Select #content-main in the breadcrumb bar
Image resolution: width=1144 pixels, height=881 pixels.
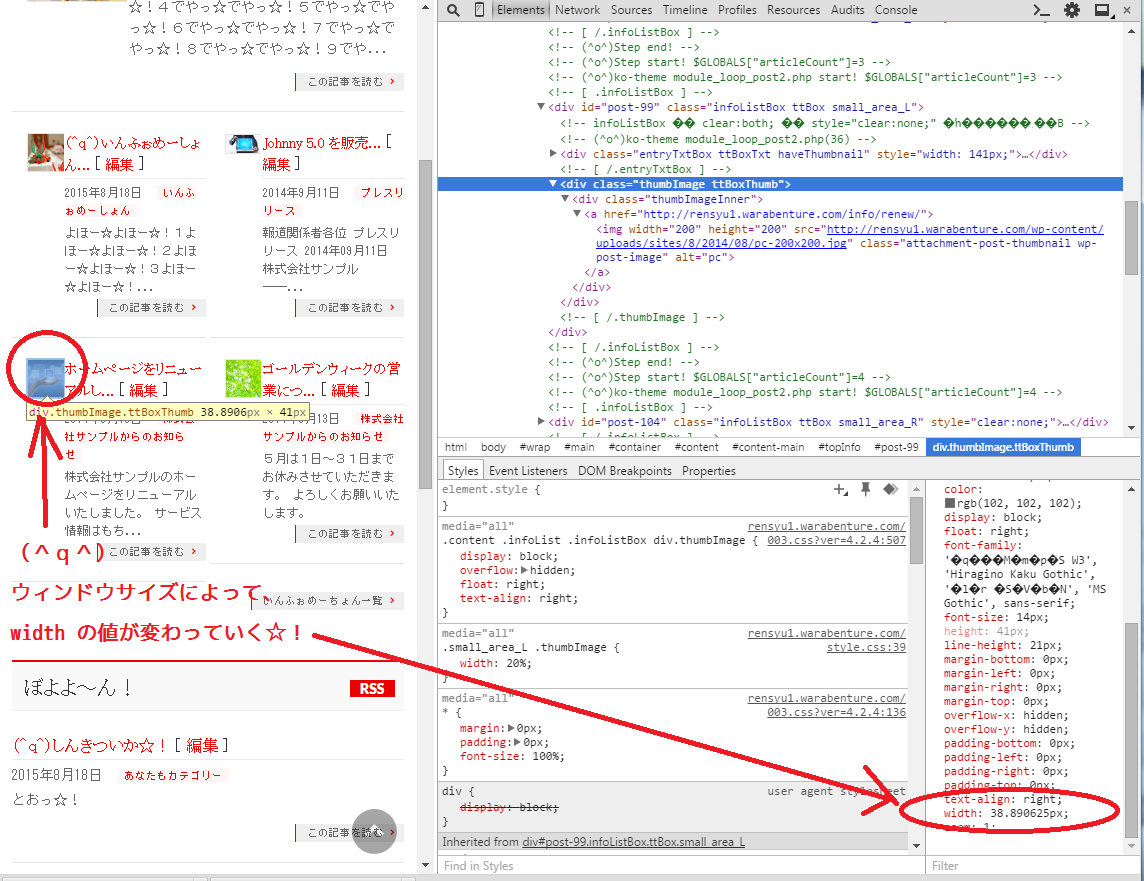(768, 447)
